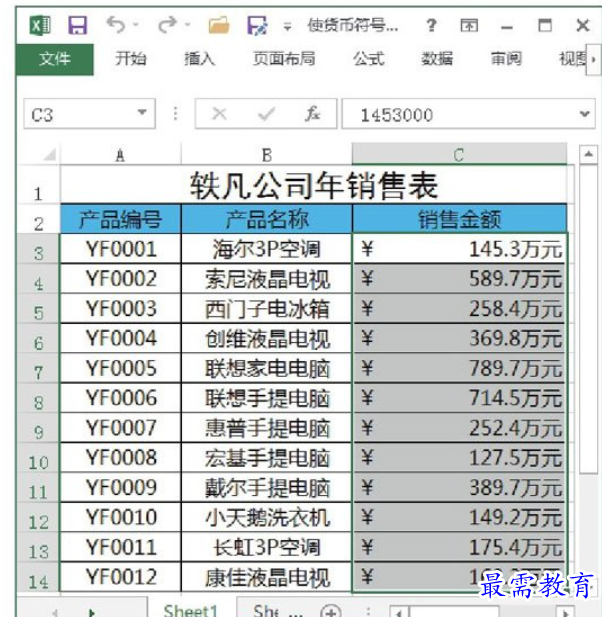
Task: Select cell 康佳液晶电视
Action: click(x=266, y=577)
